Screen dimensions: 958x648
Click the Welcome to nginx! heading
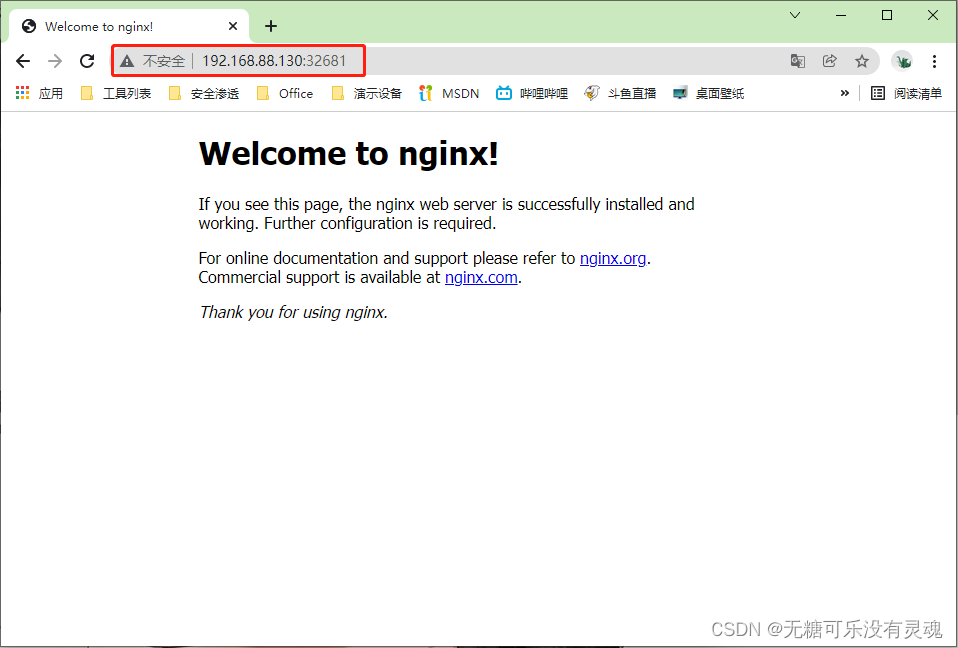pyautogui.click(x=348, y=153)
